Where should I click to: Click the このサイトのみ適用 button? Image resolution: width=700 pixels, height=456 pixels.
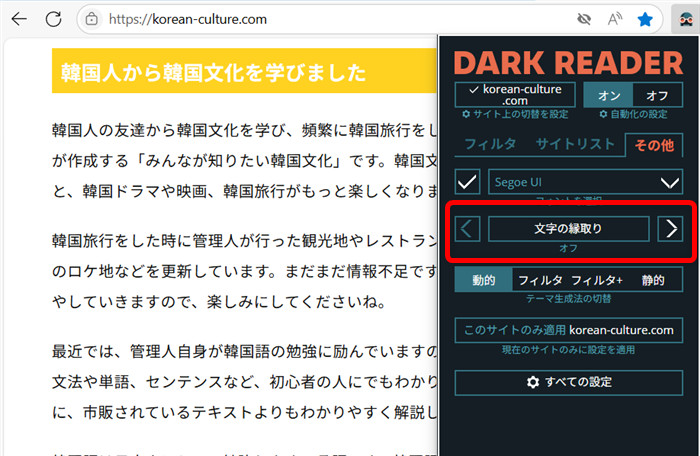click(568, 330)
